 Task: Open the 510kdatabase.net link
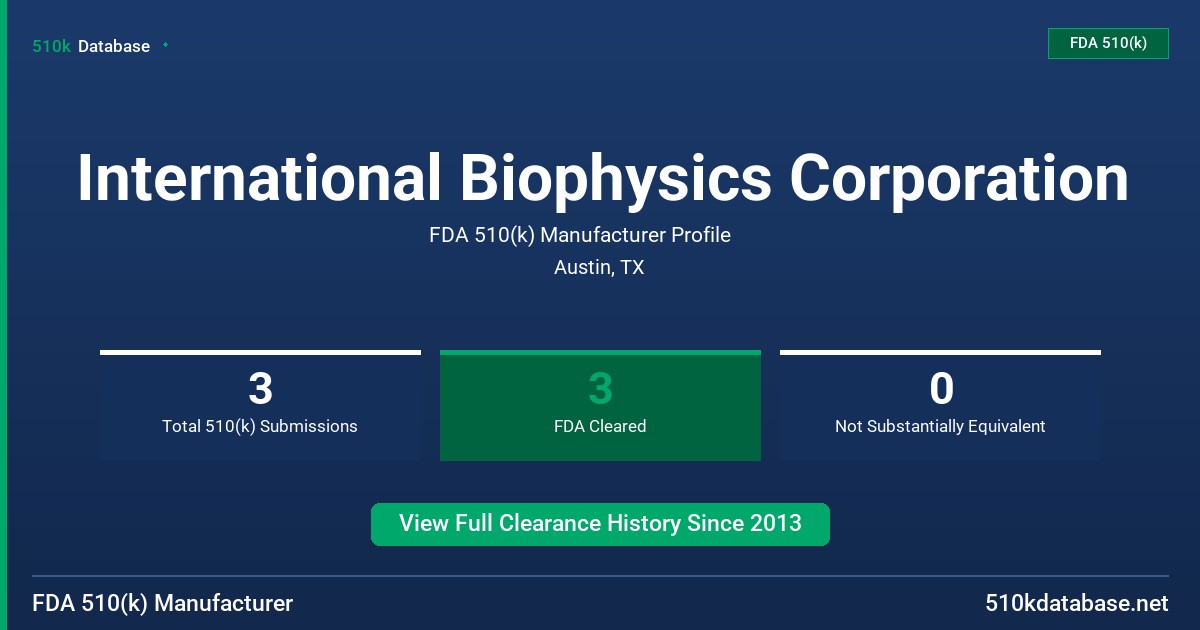(1076, 604)
